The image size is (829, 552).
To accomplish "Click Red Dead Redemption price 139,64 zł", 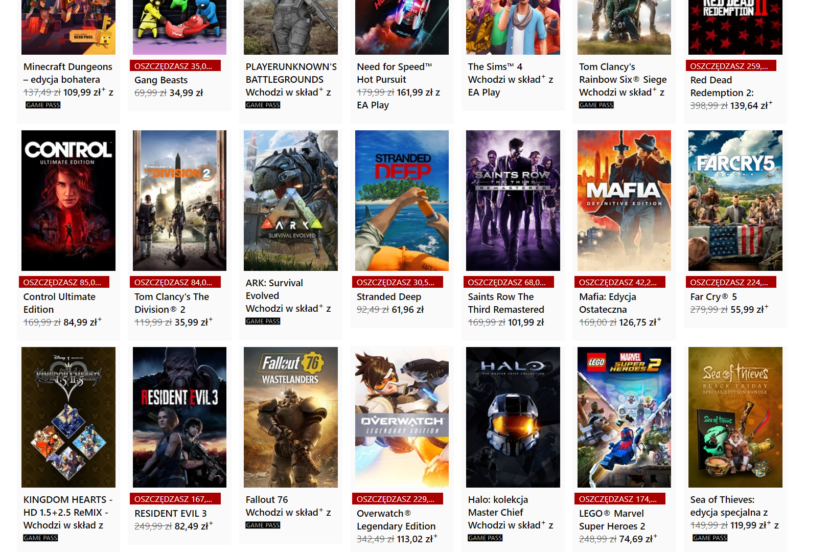I will pyautogui.click(x=751, y=106).
